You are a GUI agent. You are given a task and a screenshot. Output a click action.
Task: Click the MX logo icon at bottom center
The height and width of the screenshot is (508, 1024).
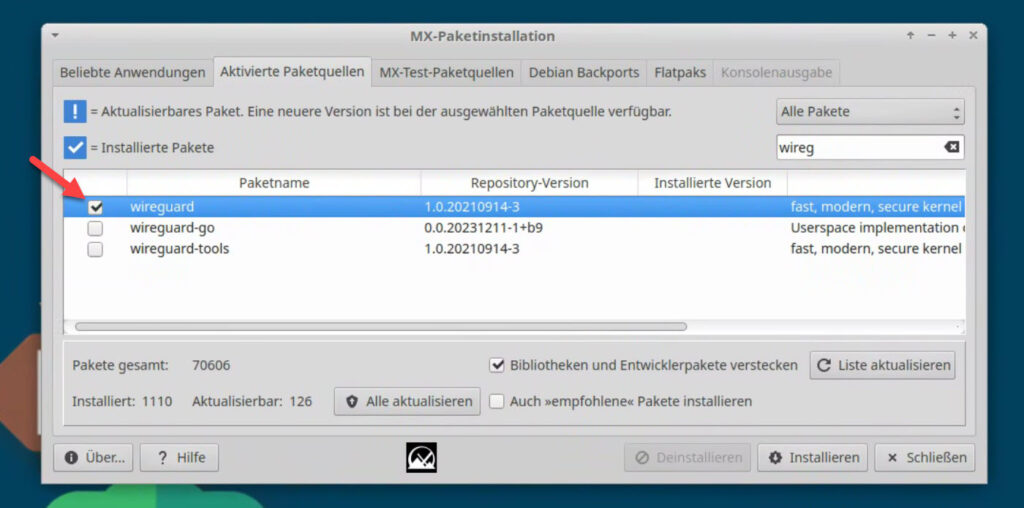tap(421, 457)
